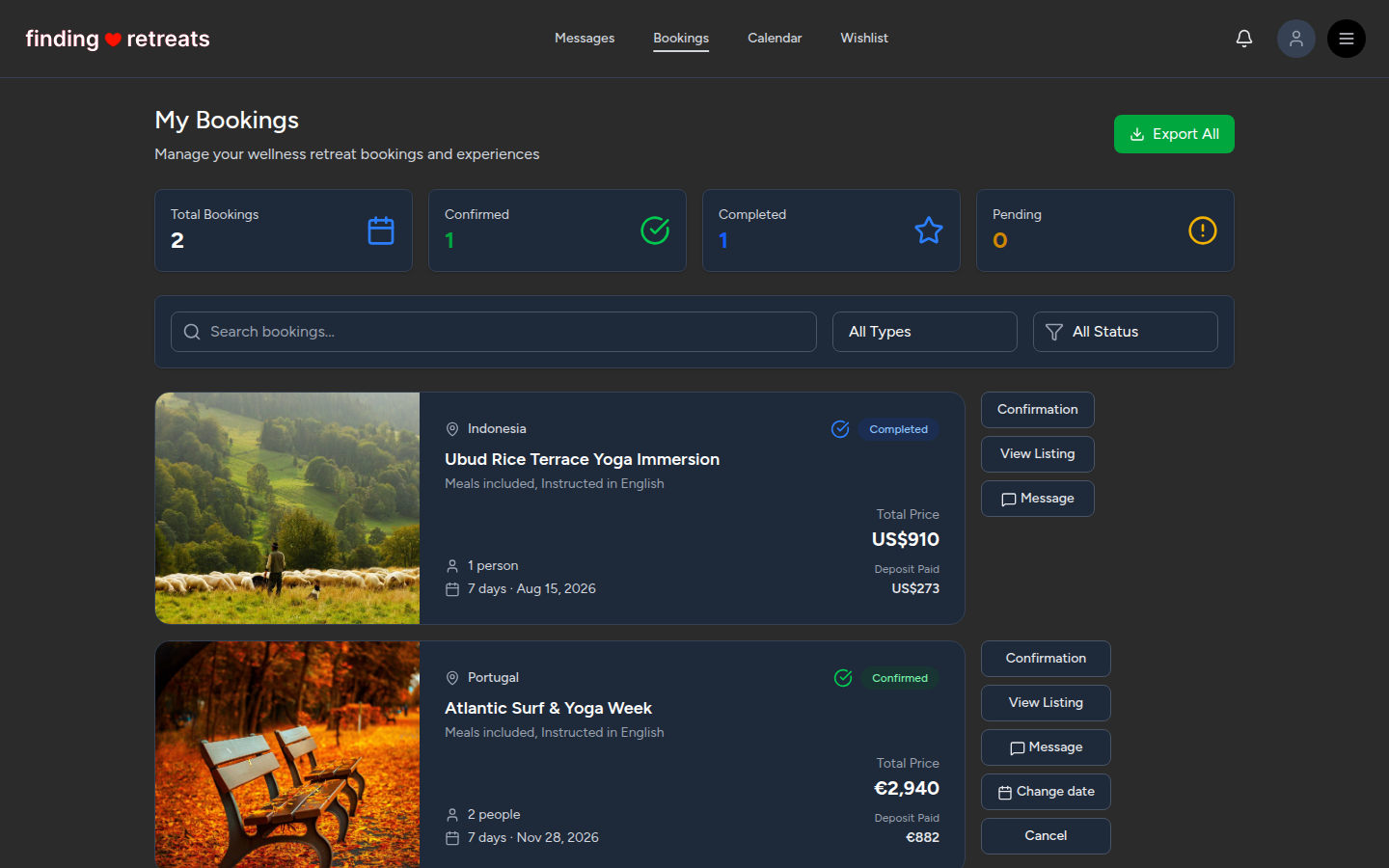Message the Atlantic Surf & Yoga host
Viewport: 1389px width, 868px height.
pyautogui.click(x=1046, y=747)
